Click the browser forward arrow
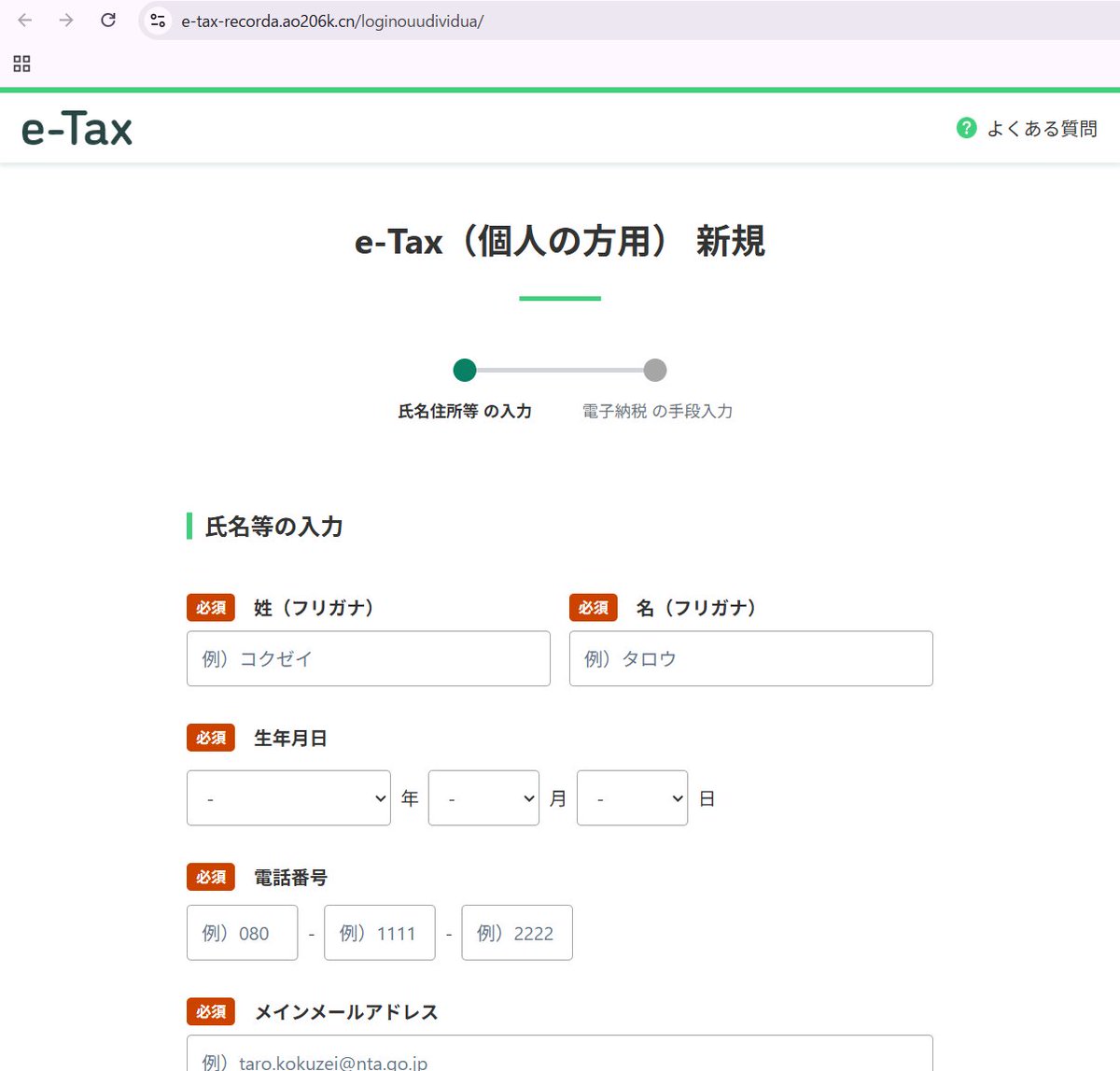 coord(66,20)
